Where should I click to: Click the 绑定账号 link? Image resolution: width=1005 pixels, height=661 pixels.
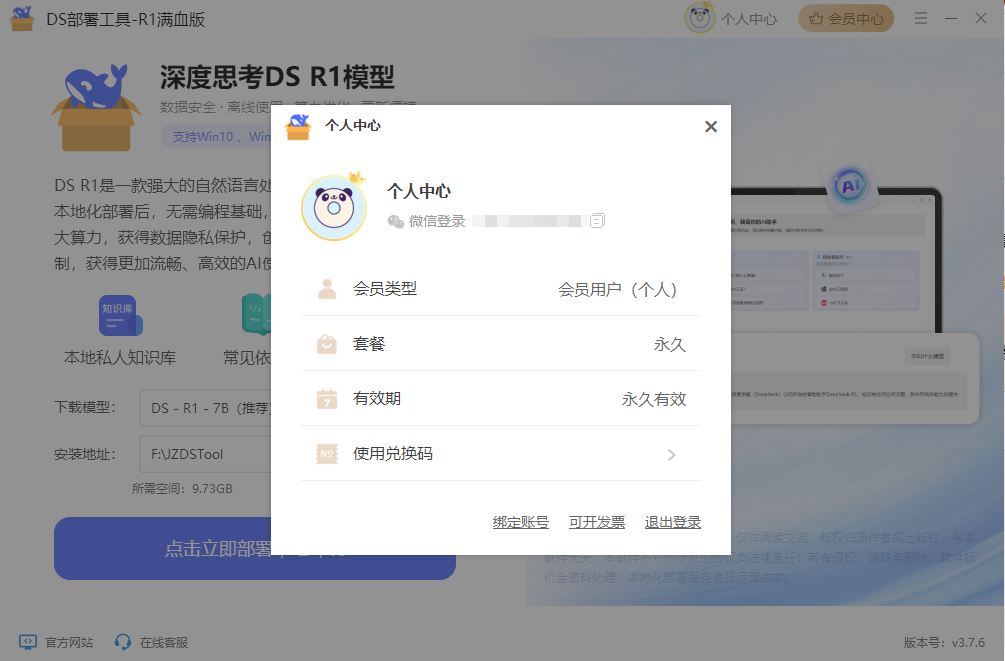520,523
